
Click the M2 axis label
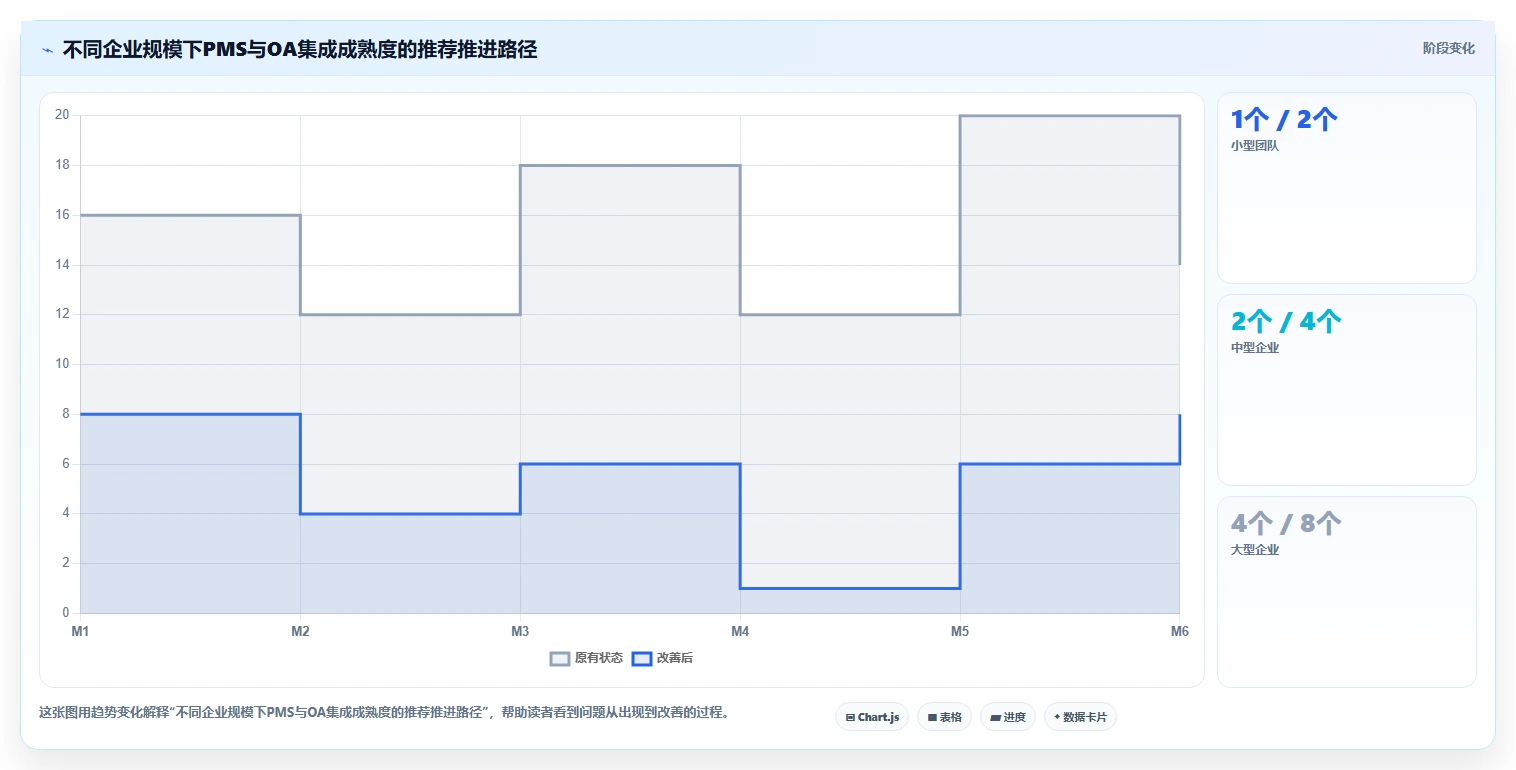tap(300, 631)
